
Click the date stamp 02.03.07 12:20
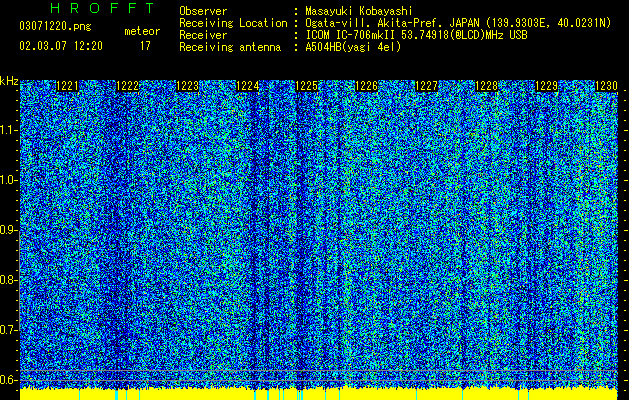coord(61,46)
